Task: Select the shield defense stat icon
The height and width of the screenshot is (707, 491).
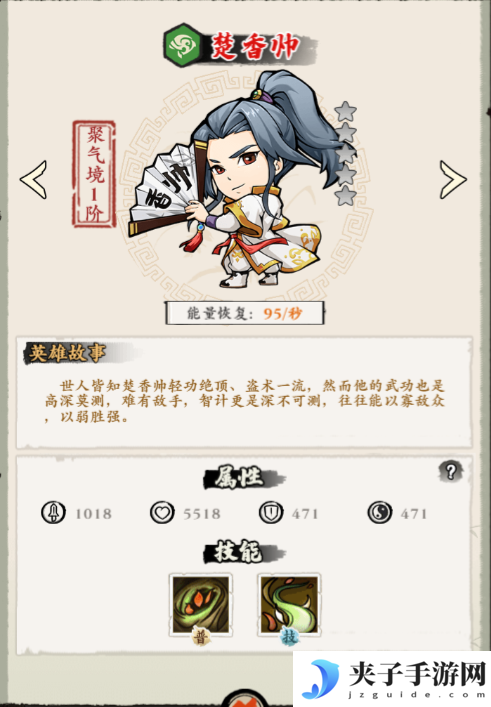Action: click(x=271, y=513)
